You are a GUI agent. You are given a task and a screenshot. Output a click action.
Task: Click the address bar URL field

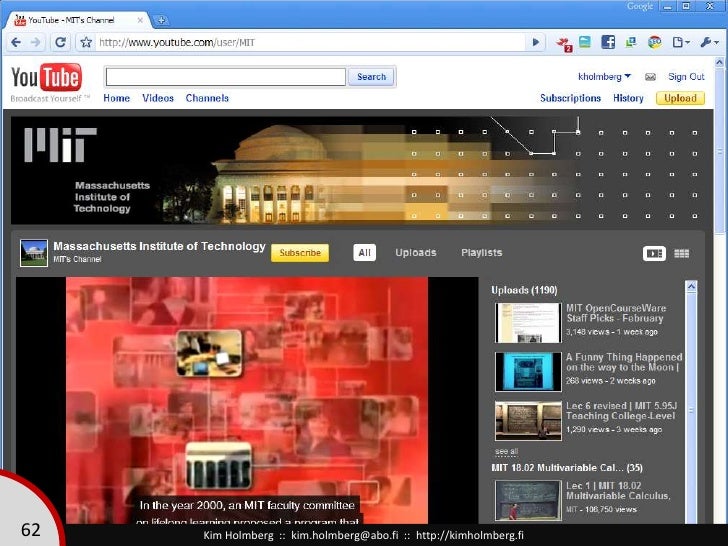pyautogui.click(x=311, y=43)
